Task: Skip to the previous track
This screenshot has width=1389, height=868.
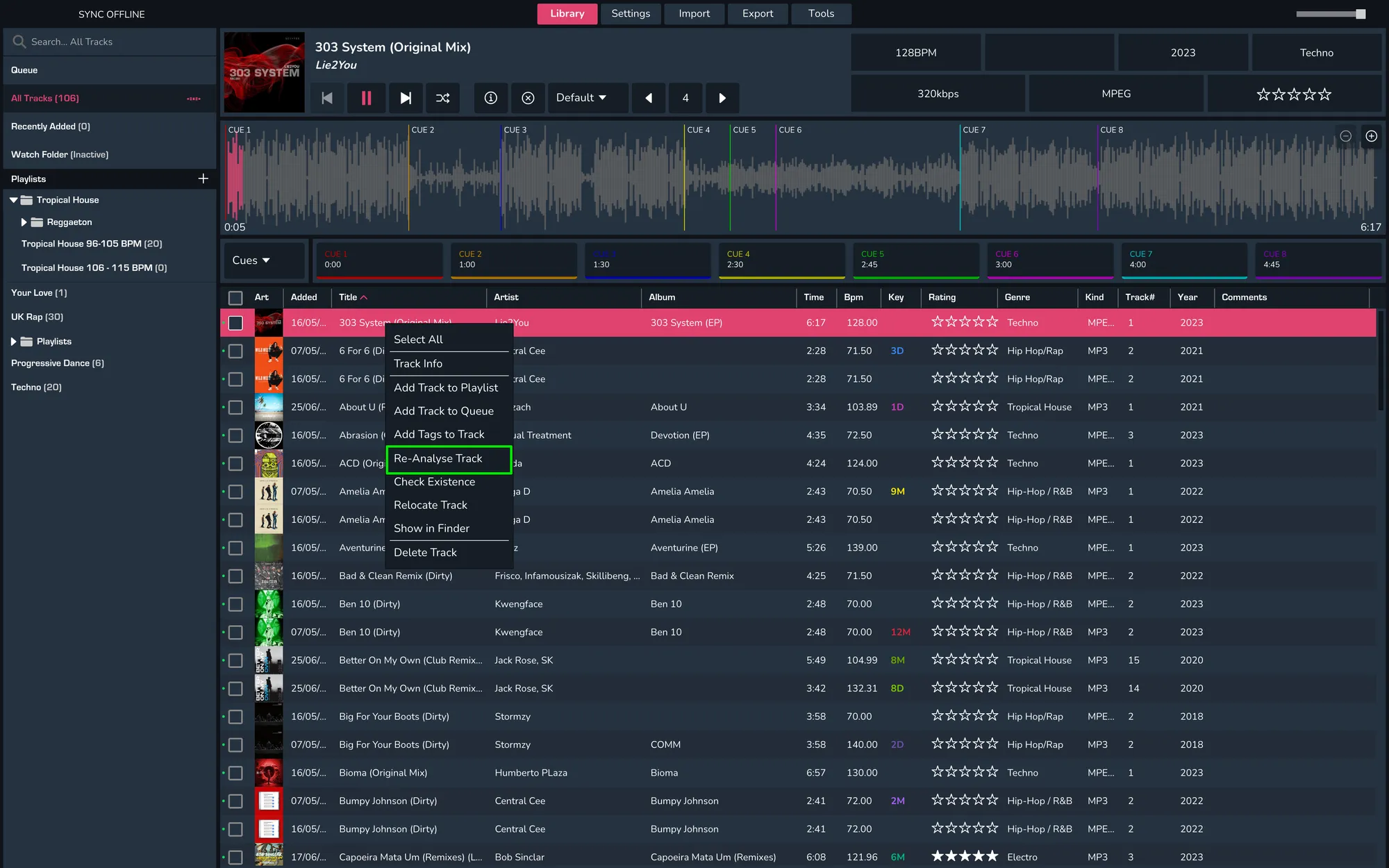Action: pyautogui.click(x=327, y=98)
